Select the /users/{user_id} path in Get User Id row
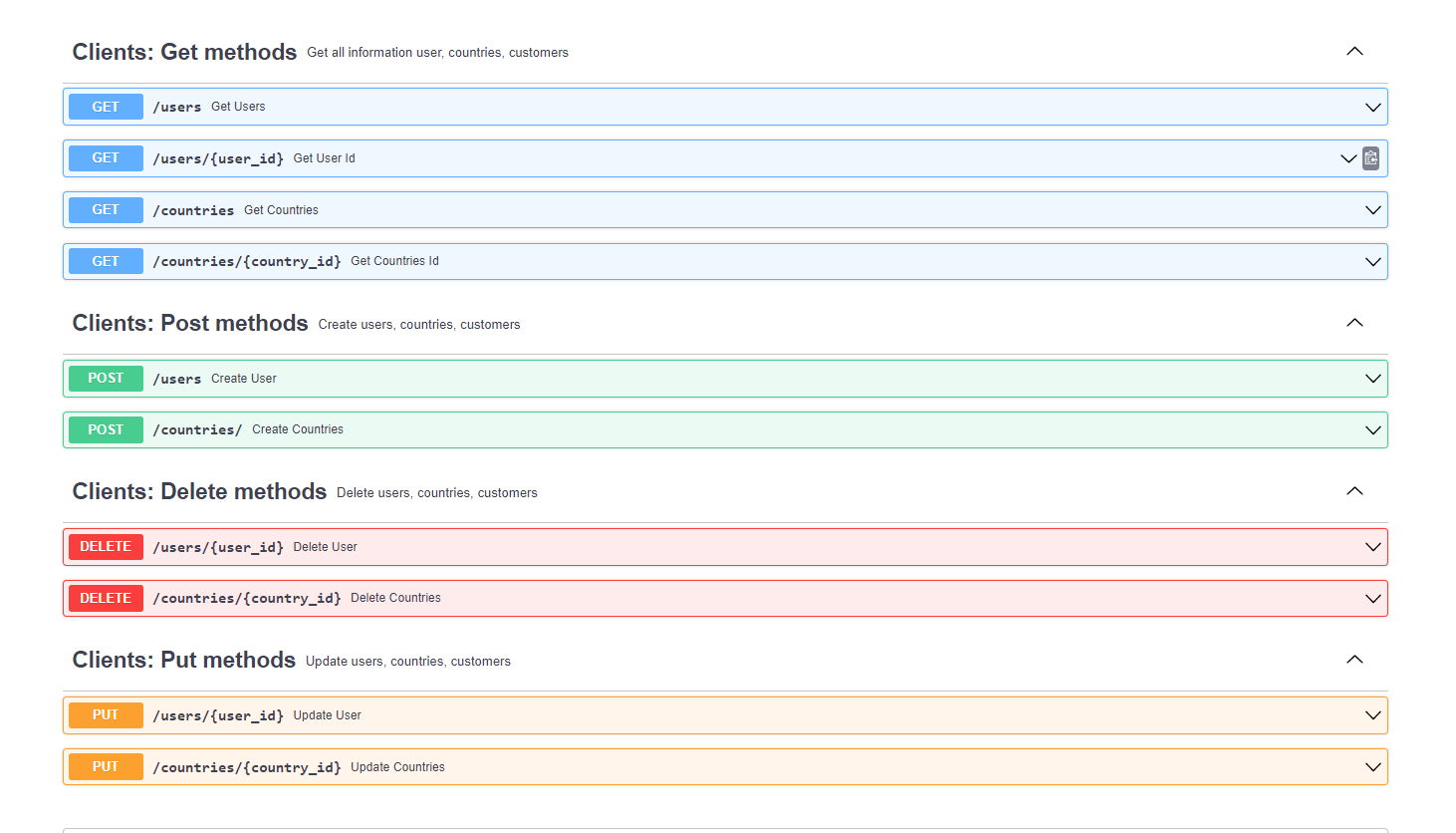The height and width of the screenshot is (833, 1456). (218, 158)
